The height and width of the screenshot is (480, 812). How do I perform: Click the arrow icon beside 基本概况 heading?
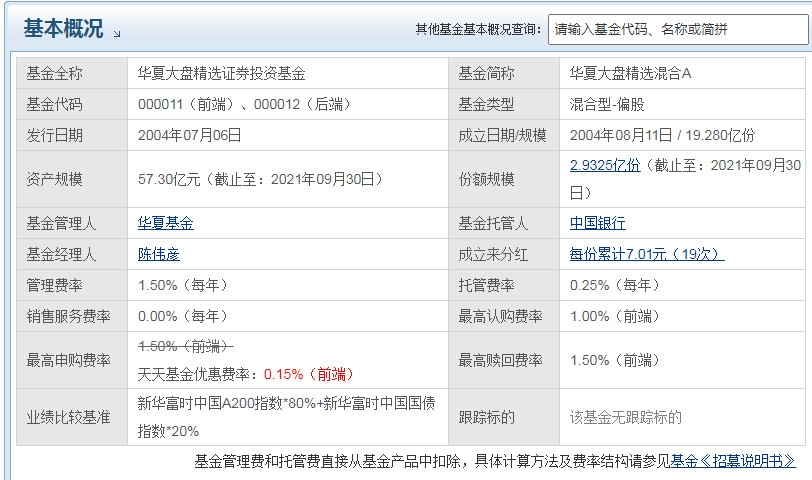(117, 34)
